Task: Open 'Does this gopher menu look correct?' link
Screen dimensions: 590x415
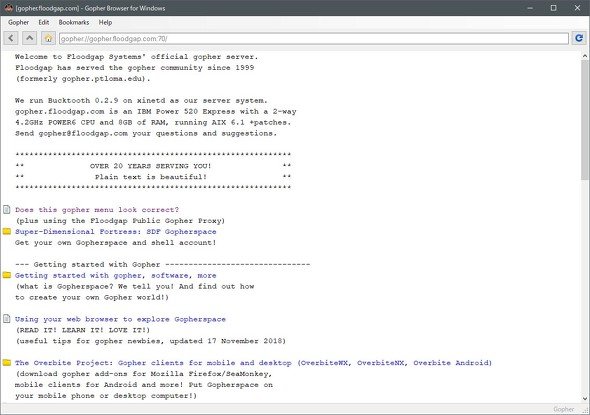Action: click(x=97, y=210)
